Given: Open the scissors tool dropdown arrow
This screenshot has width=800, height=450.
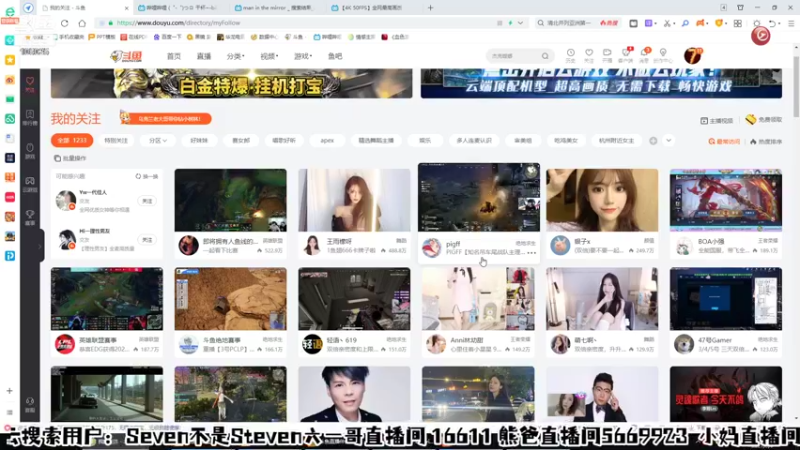Looking at the screenshot, I should click(673, 23).
